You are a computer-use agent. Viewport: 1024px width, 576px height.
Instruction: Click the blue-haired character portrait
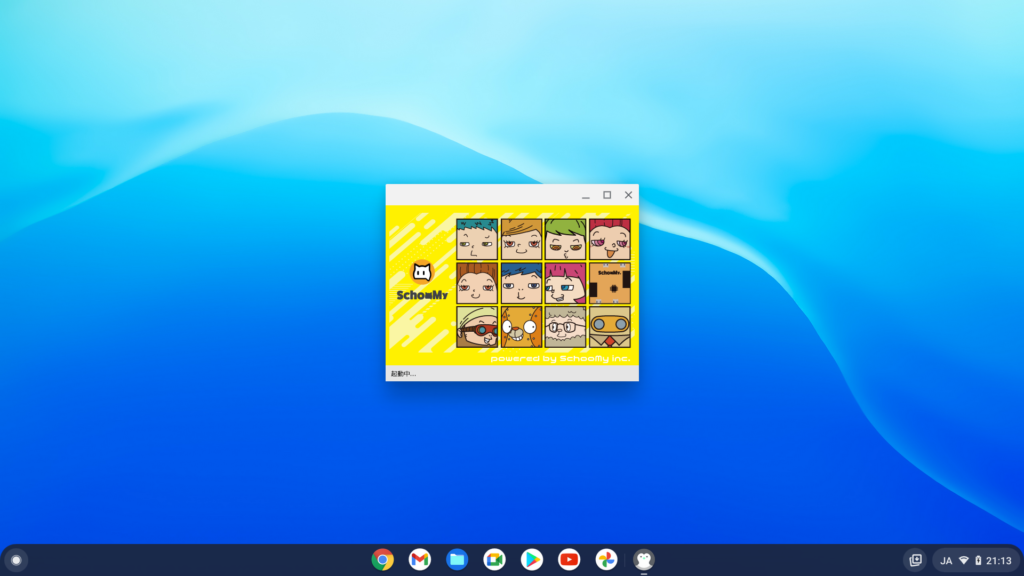coord(521,283)
